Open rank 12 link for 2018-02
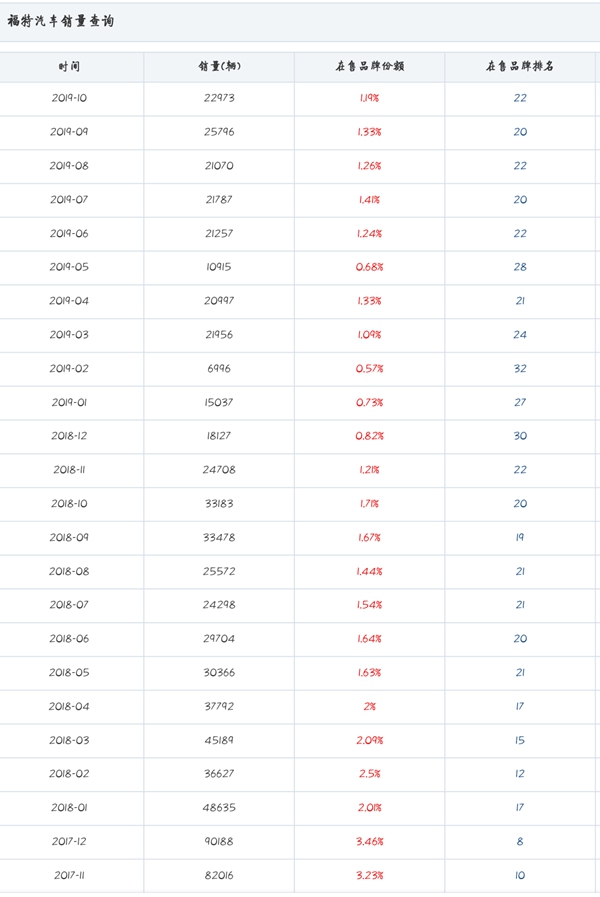Image resolution: width=600 pixels, height=897 pixels. tap(520, 774)
